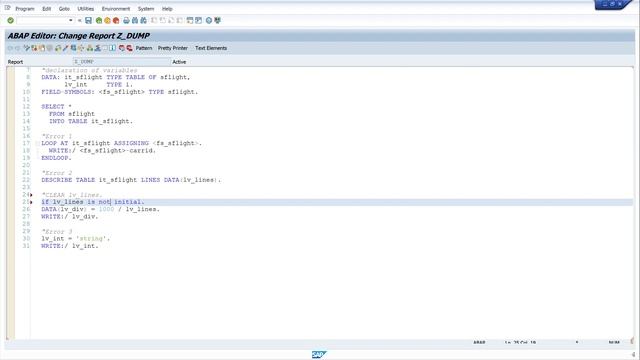Screen dimensions: 640x360
Task: Toggle Display/Change mode icon
Action: click(27, 48)
